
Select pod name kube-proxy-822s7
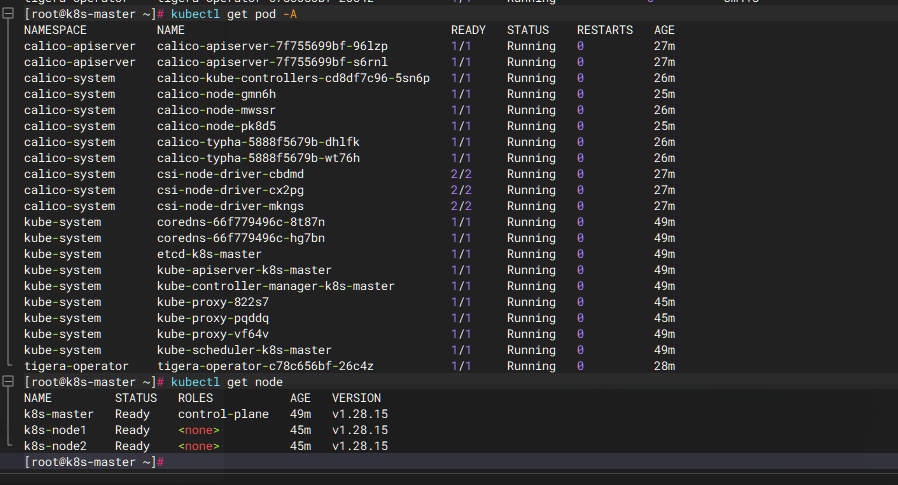[212, 302]
